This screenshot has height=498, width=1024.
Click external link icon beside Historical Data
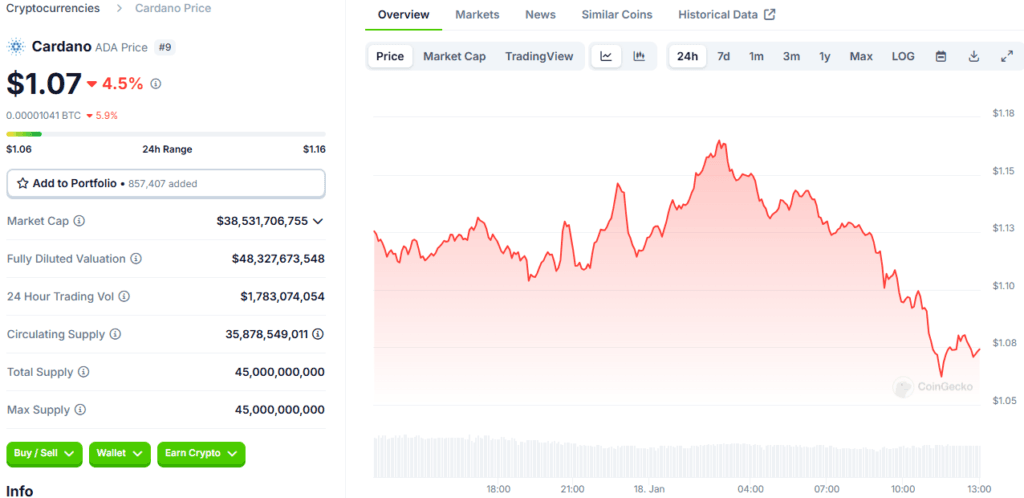coord(770,14)
